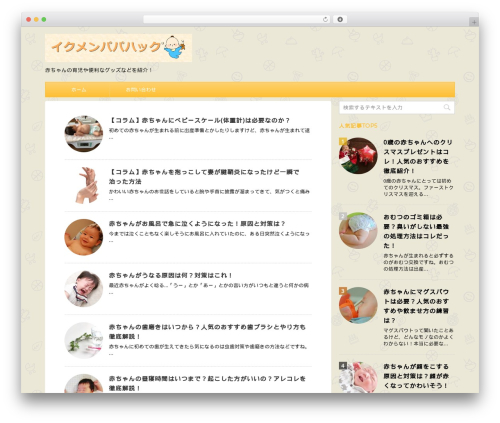Open the article about baby toothbrushing
The width and height of the screenshot is (500, 423).
(207, 332)
